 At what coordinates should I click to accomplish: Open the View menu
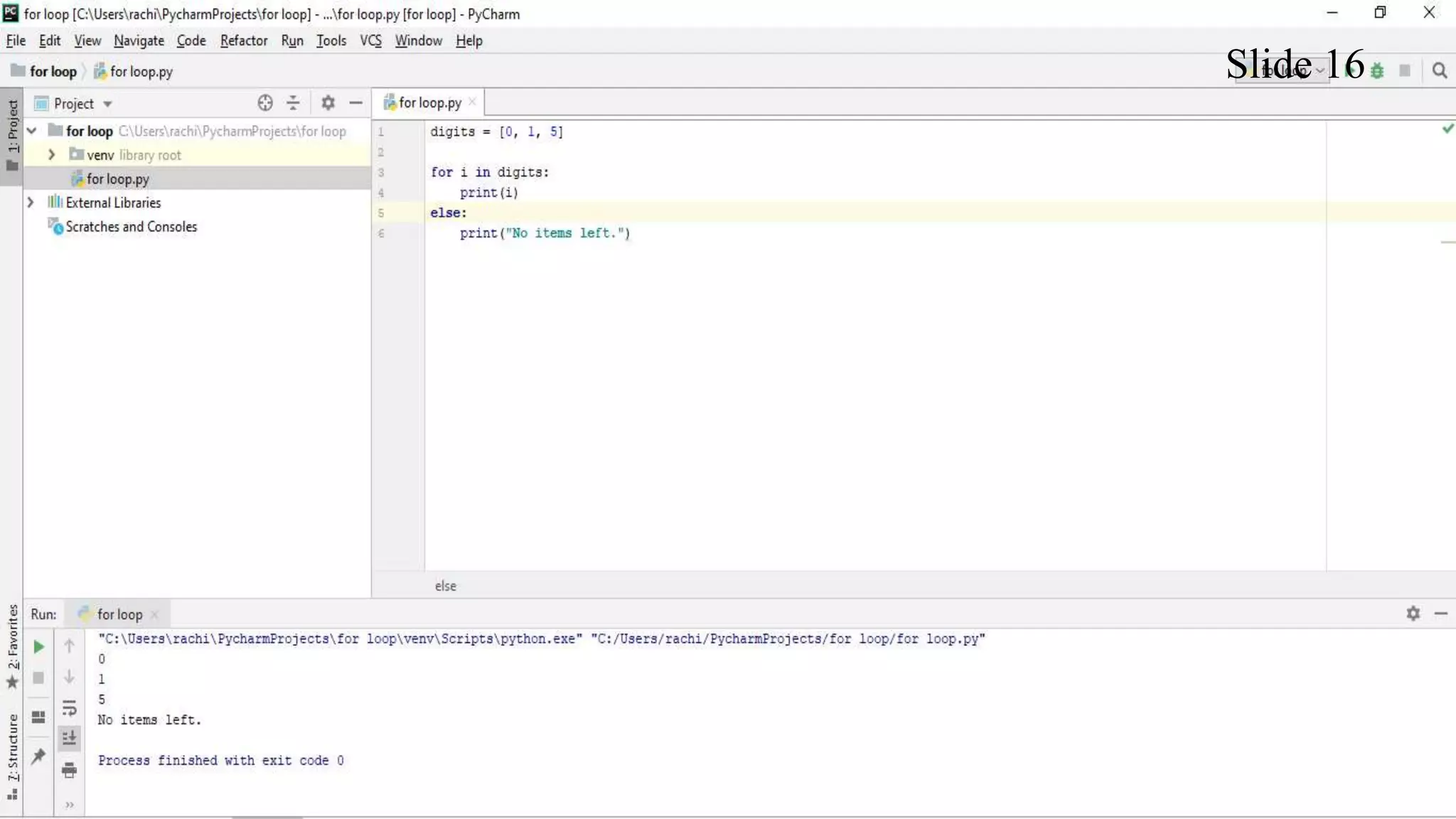point(87,41)
